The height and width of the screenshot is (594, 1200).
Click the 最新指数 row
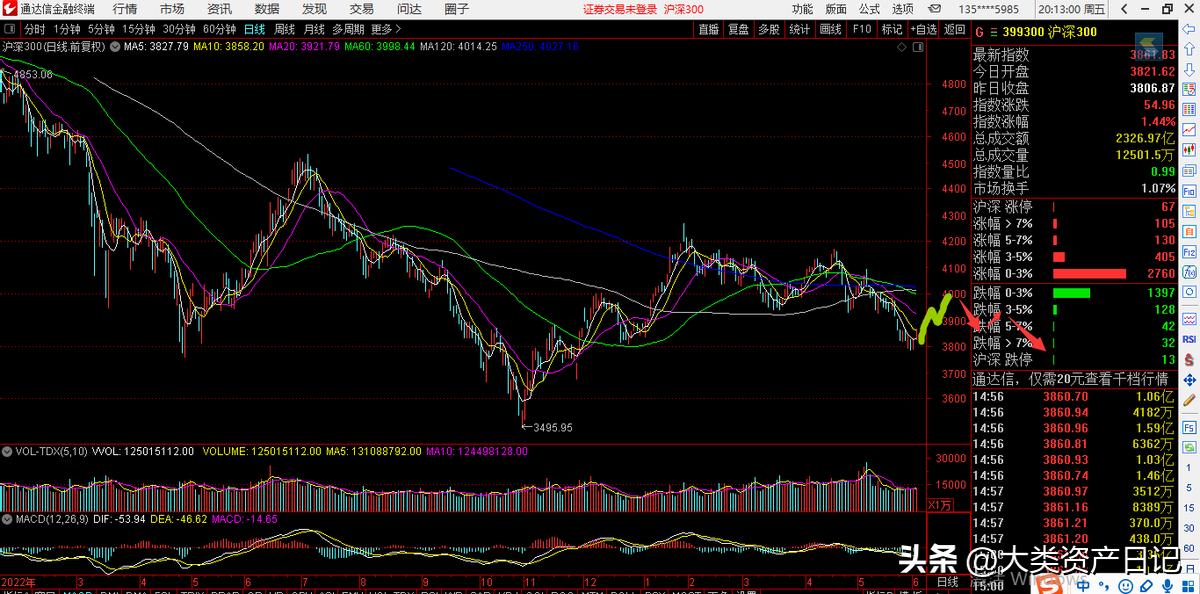(1073, 55)
